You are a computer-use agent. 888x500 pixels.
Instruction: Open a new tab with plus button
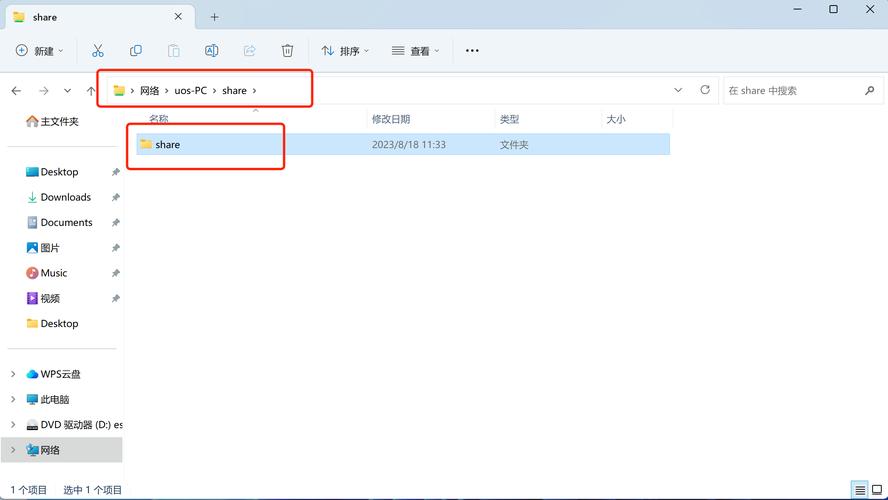pyautogui.click(x=214, y=17)
